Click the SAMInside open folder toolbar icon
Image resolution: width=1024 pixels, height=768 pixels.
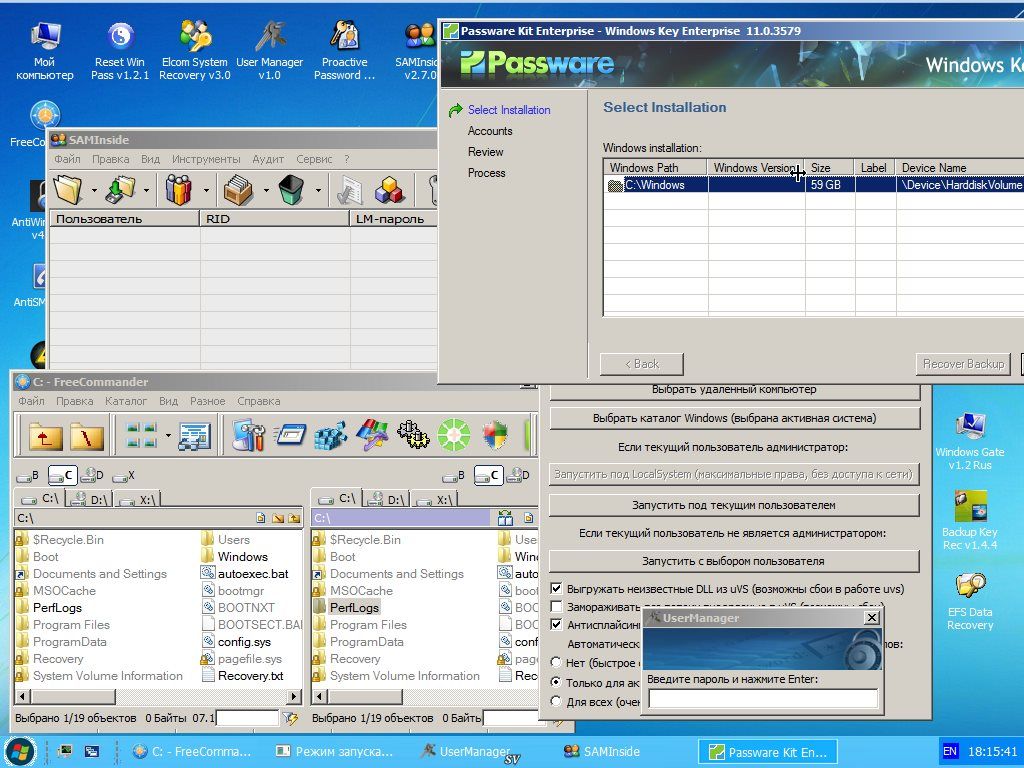(x=68, y=189)
